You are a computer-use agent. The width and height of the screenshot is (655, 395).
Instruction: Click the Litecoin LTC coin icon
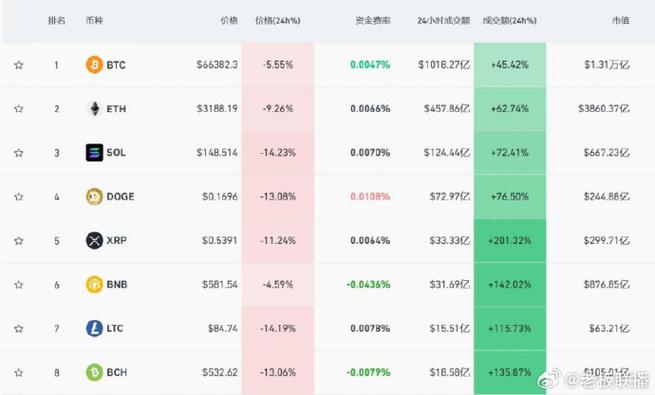(94, 328)
